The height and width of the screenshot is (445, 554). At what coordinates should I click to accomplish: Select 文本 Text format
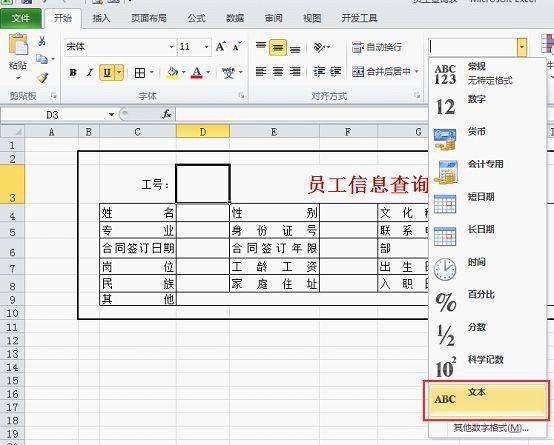tap(487, 400)
